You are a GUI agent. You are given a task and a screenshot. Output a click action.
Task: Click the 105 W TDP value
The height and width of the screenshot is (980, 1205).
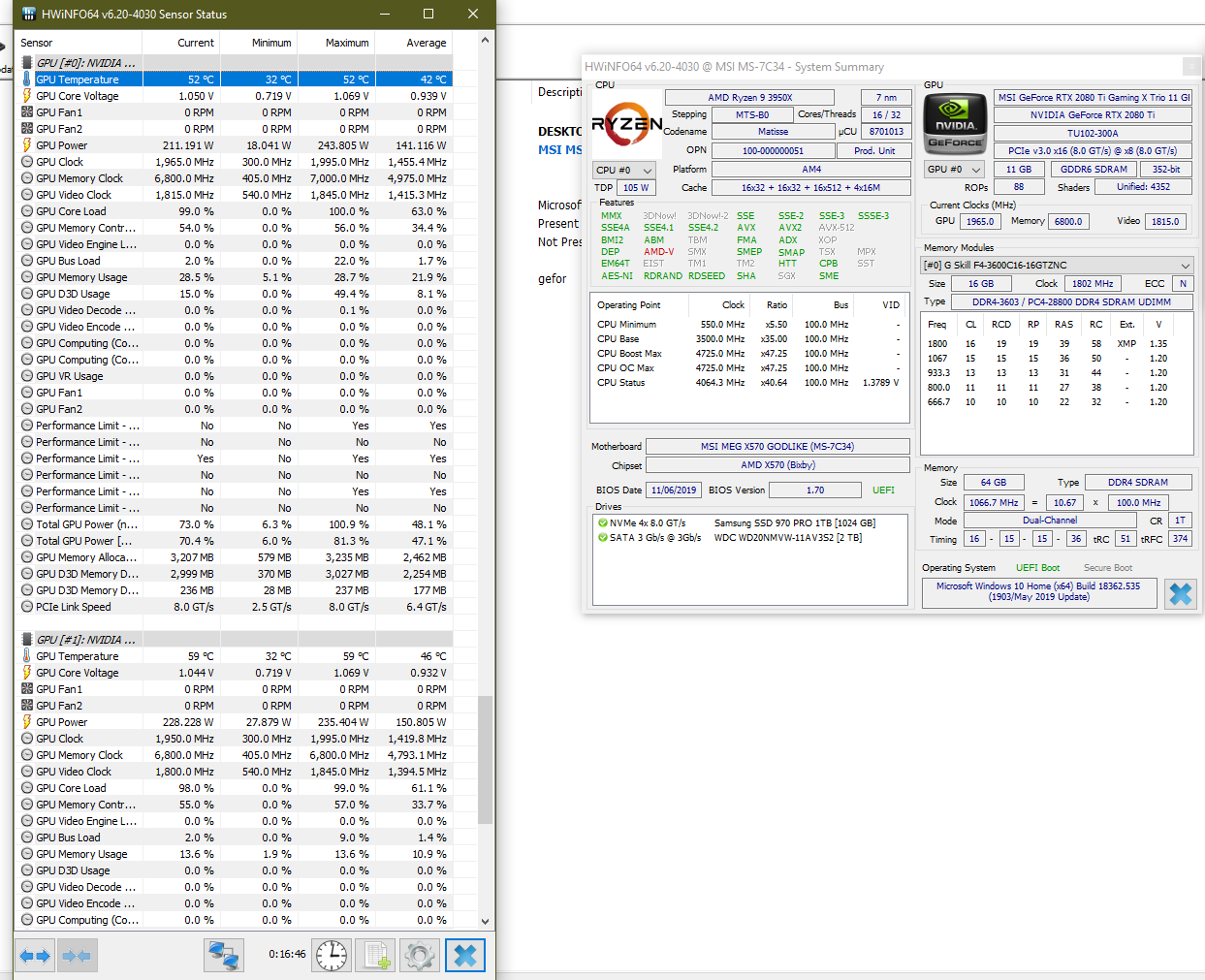point(636,188)
